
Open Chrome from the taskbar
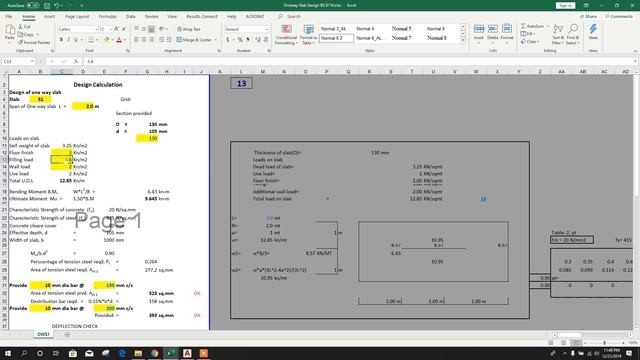point(155,353)
